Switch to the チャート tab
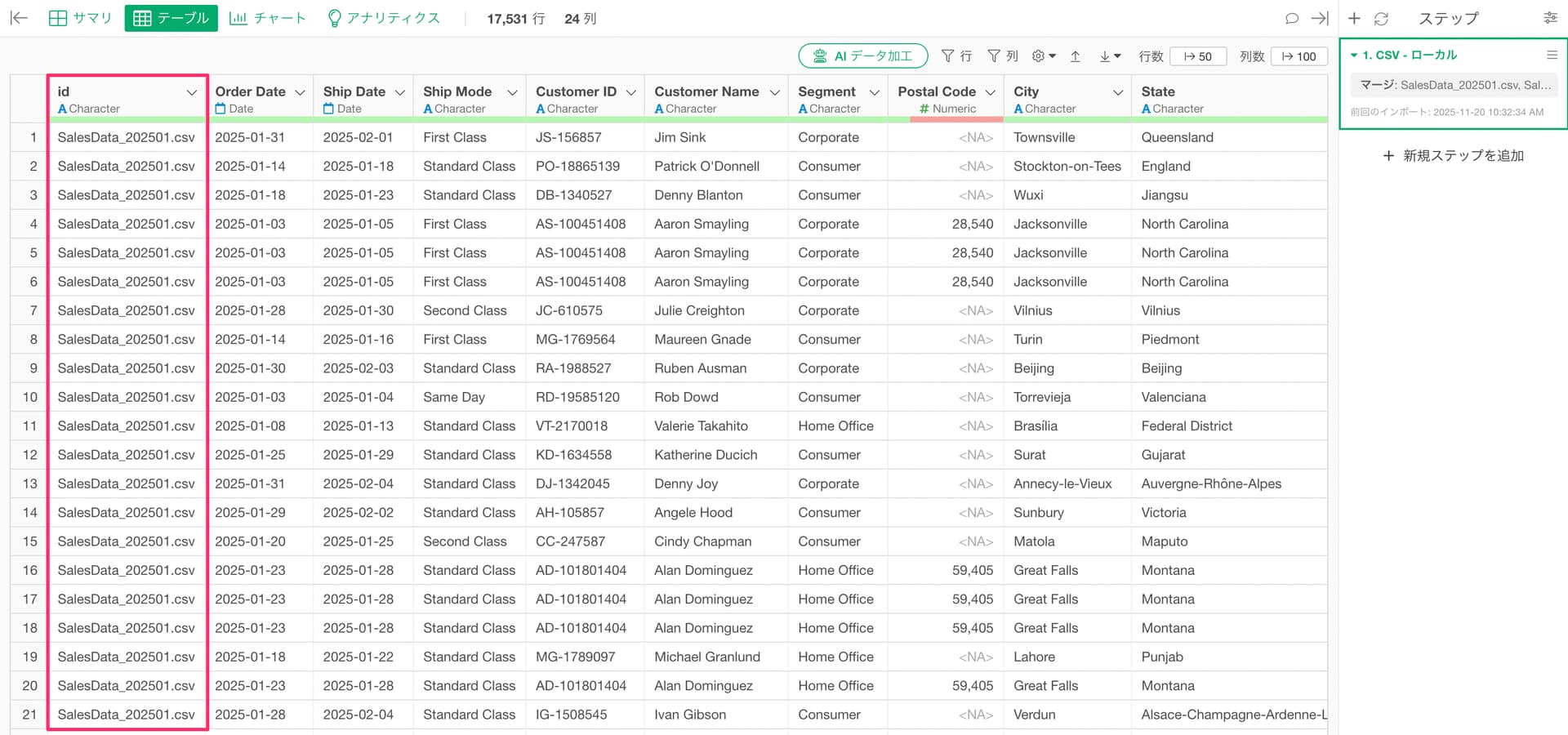Screen dimensions: 1568x735 click(268, 18)
